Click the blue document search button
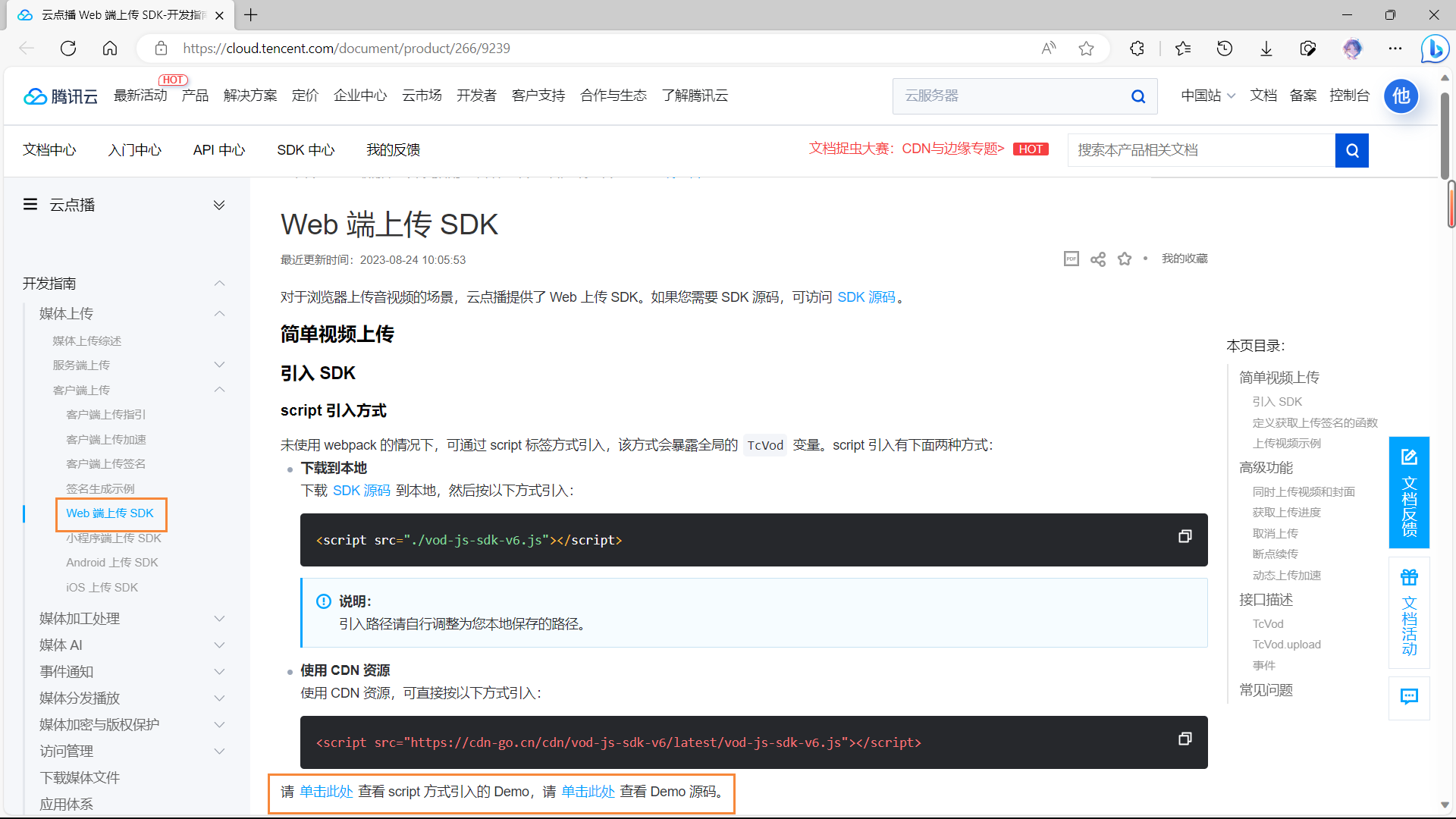 [x=1351, y=150]
